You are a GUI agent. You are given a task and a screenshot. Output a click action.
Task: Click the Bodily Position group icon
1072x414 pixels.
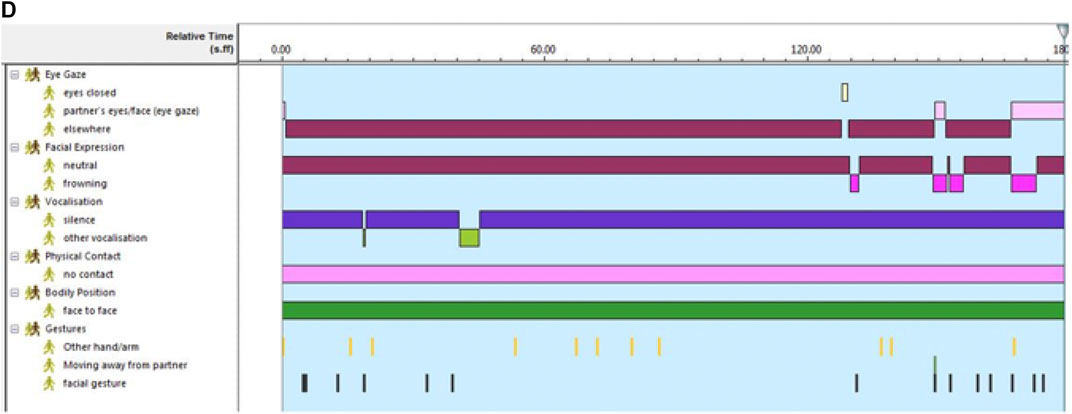[32, 292]
